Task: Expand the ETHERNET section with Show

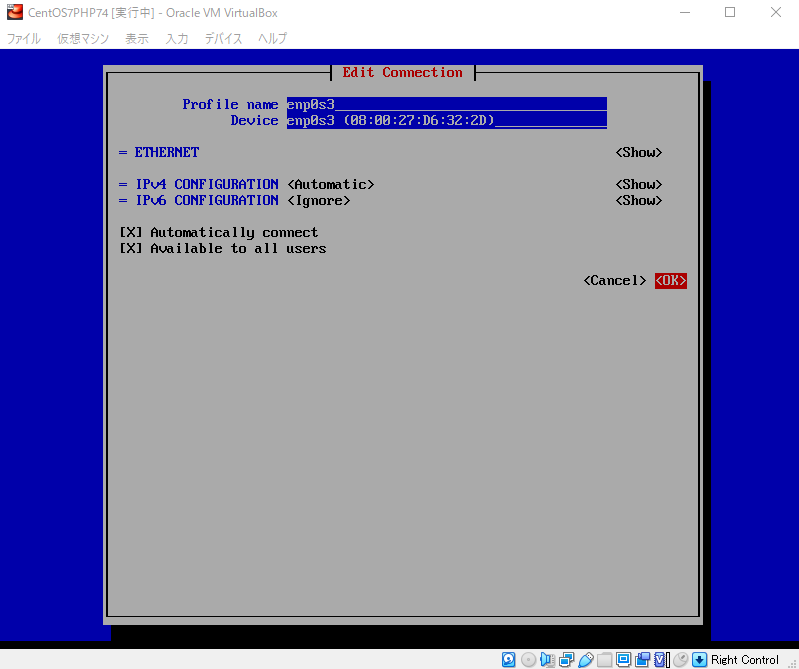Action: point(638,152)
